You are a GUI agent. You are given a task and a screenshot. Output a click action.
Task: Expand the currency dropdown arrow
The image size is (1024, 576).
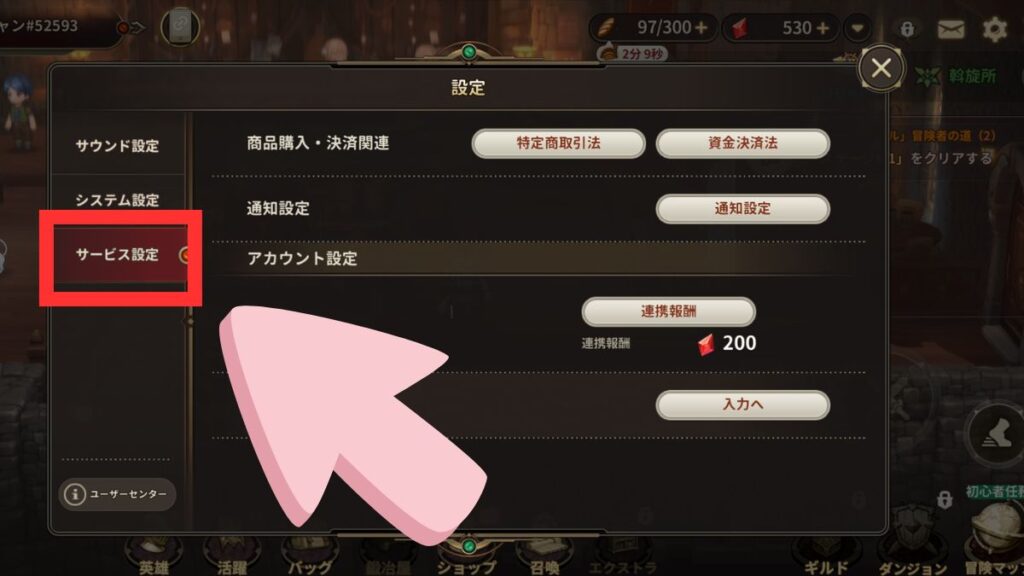[x=857, y=28]
